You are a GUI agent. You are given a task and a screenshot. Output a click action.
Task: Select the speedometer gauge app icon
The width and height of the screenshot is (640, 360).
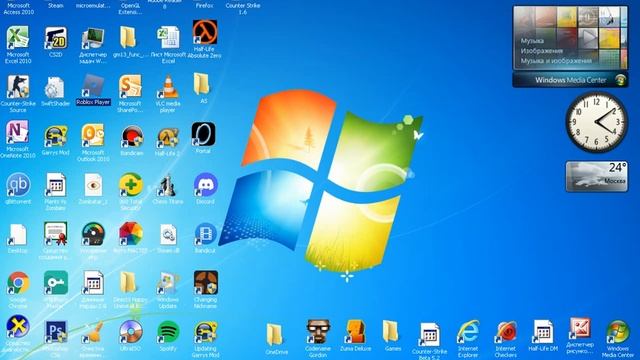point(93,234)
